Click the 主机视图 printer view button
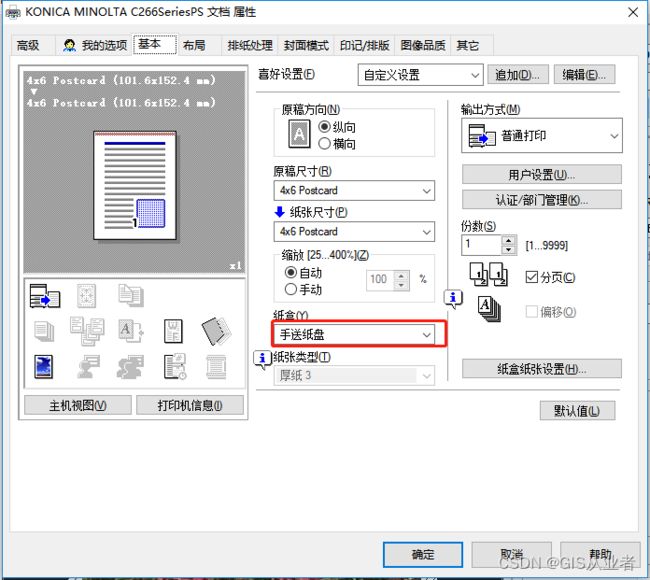 coord(78,405)
